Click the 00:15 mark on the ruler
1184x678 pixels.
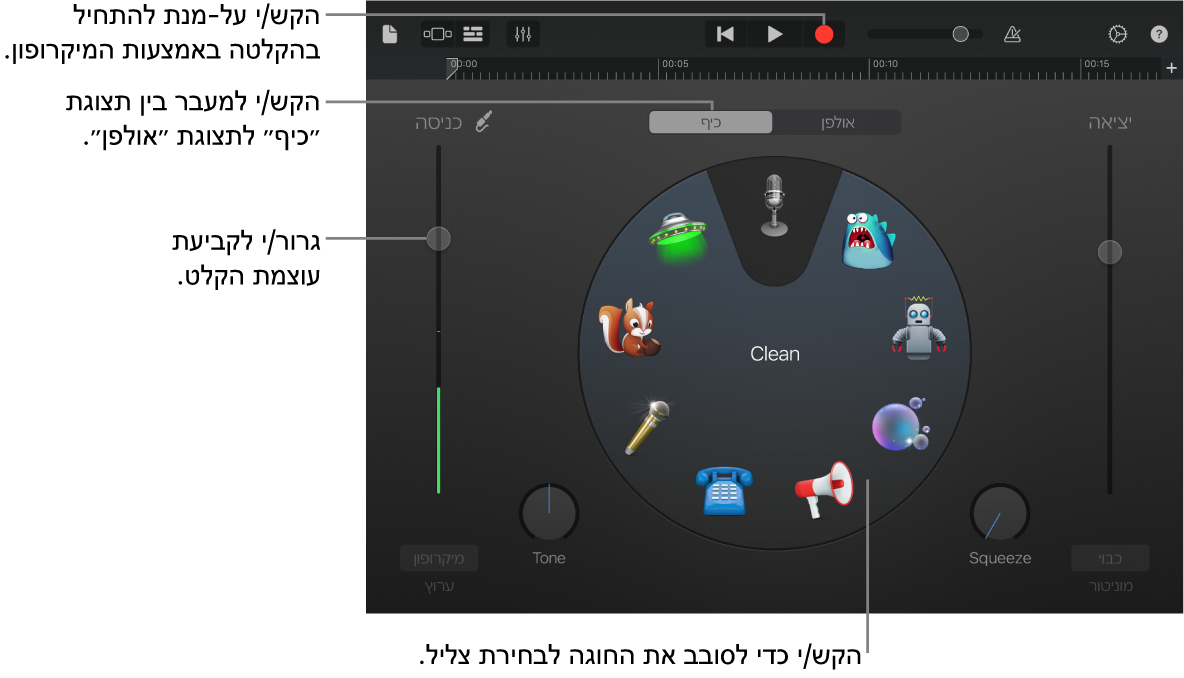tap(1096, 64)
